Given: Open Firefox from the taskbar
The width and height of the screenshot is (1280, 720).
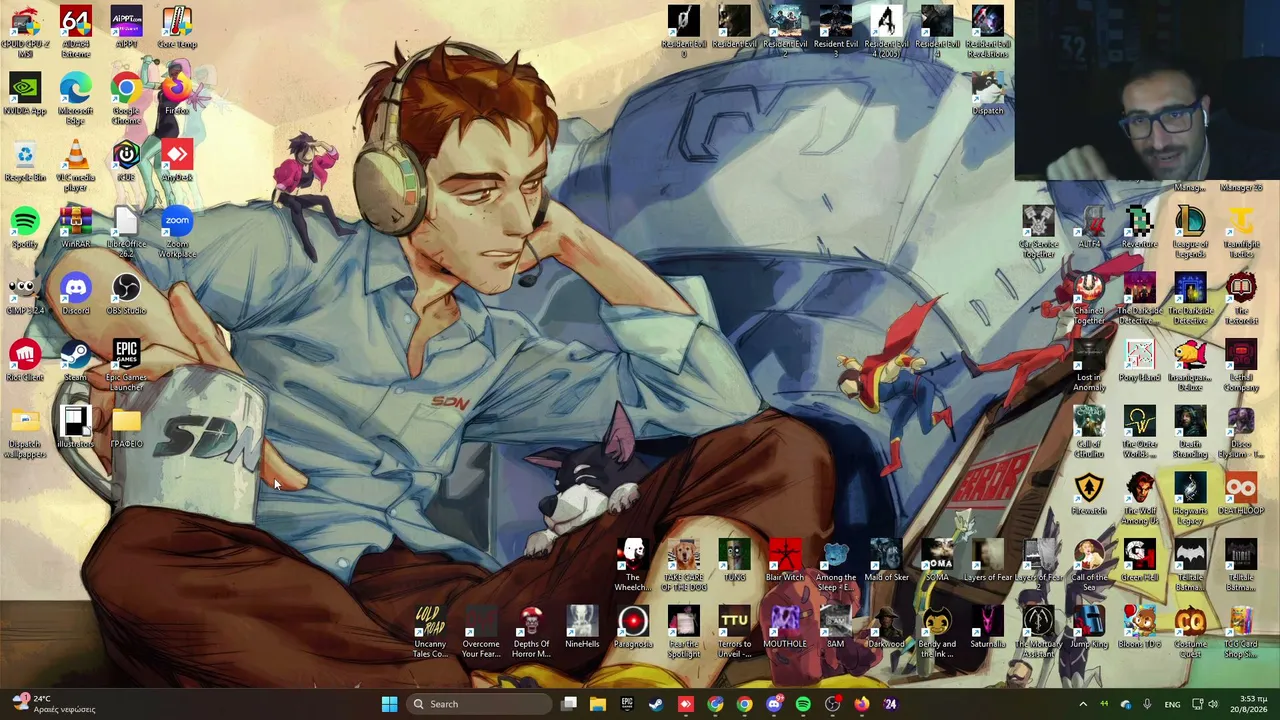Looking at the screenshot, I should (861, 704).
